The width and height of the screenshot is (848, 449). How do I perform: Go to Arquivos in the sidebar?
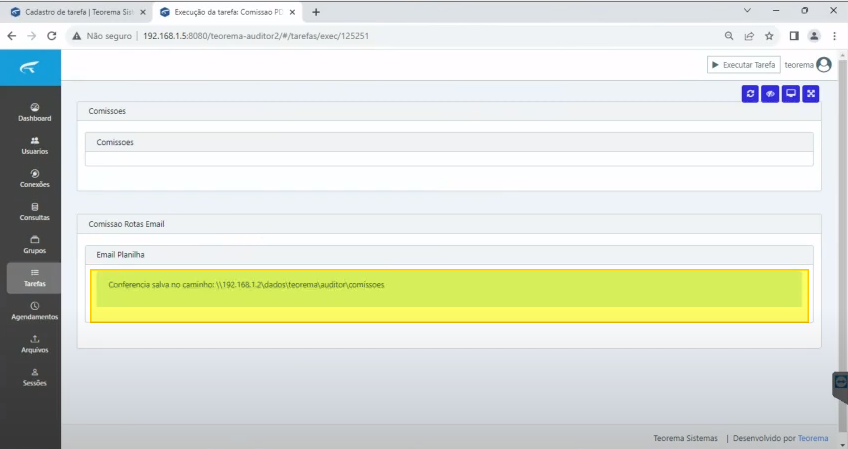[35, 344]
